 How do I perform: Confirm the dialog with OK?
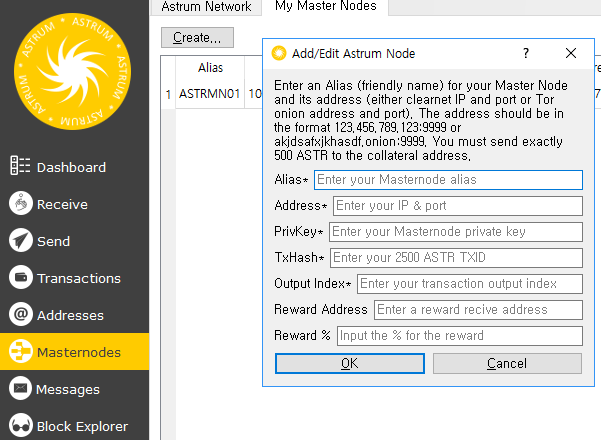(350, 363)
